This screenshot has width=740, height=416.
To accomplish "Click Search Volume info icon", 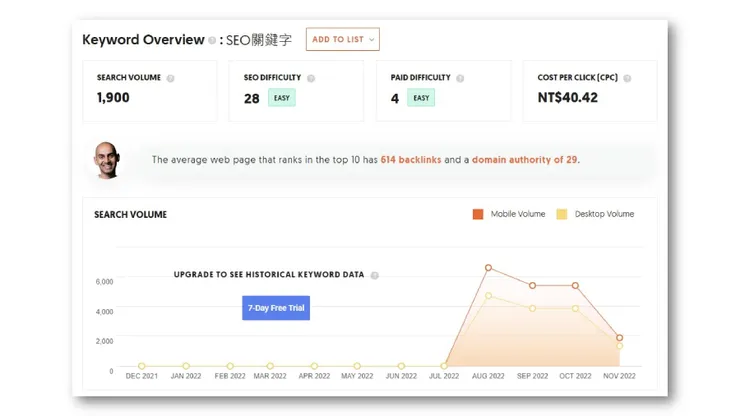I will pos(171,78).
